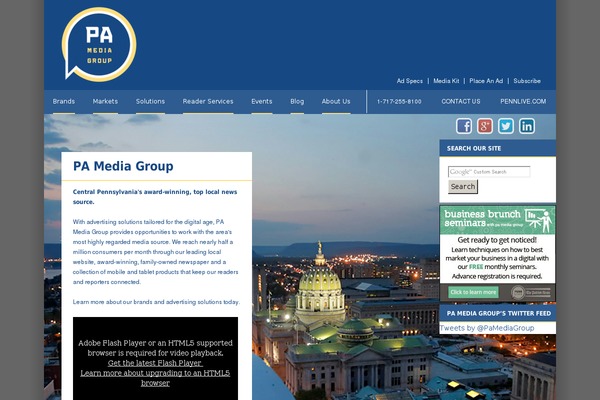Open the Google Plus social icon
The height and width of the screenshot is (400, 600).
(x=485, y=126)
